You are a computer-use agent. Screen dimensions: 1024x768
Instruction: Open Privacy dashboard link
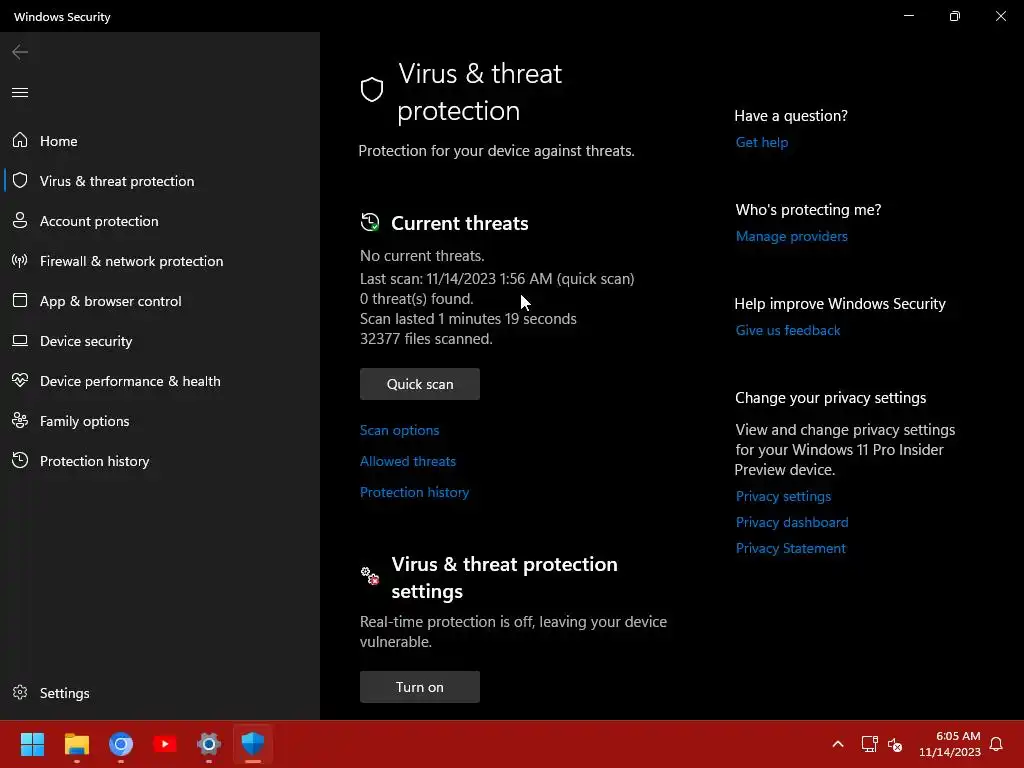pos(792,522)
